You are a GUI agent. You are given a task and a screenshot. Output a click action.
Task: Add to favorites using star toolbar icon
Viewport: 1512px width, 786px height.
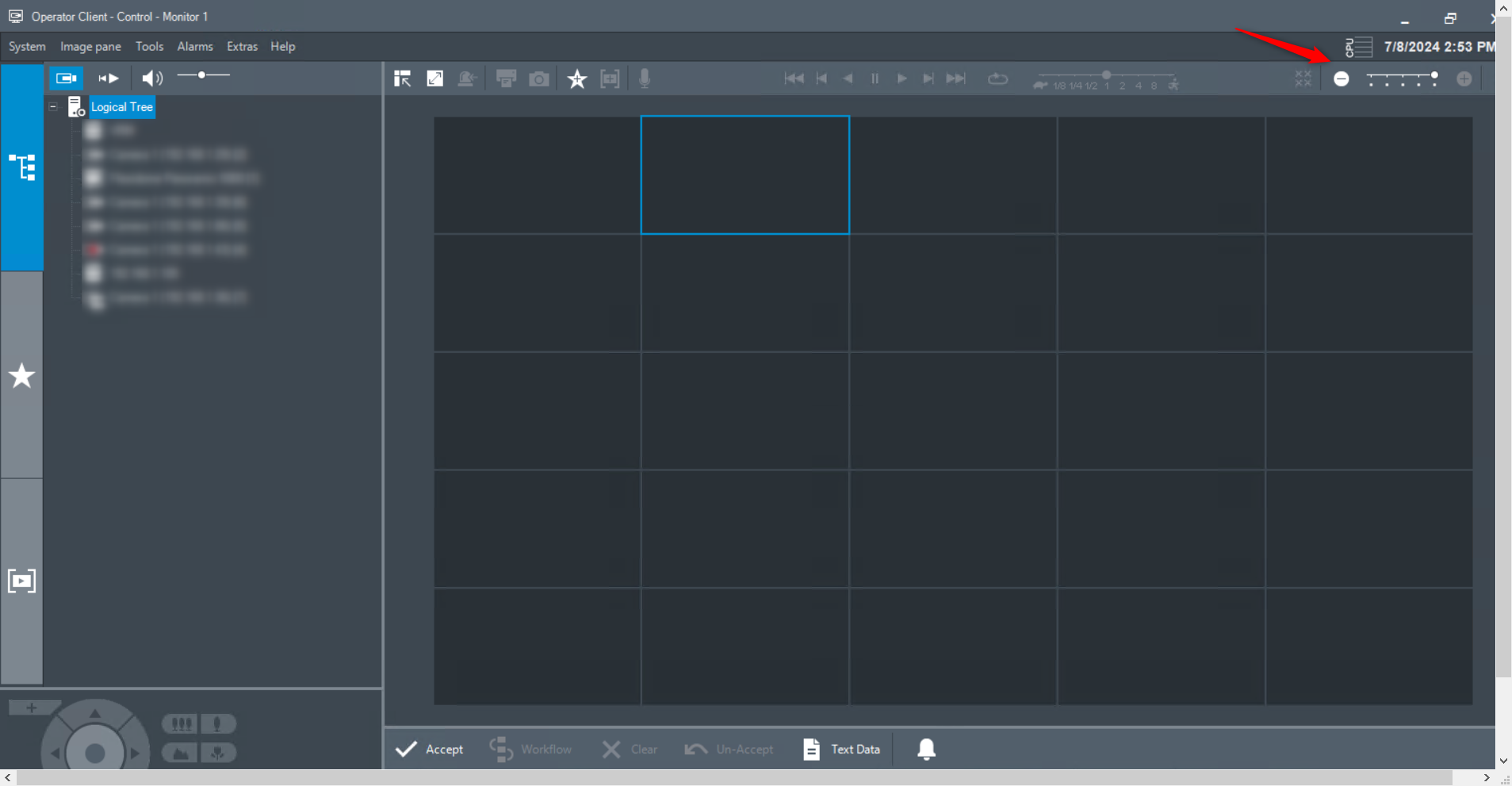pos(576,79)
